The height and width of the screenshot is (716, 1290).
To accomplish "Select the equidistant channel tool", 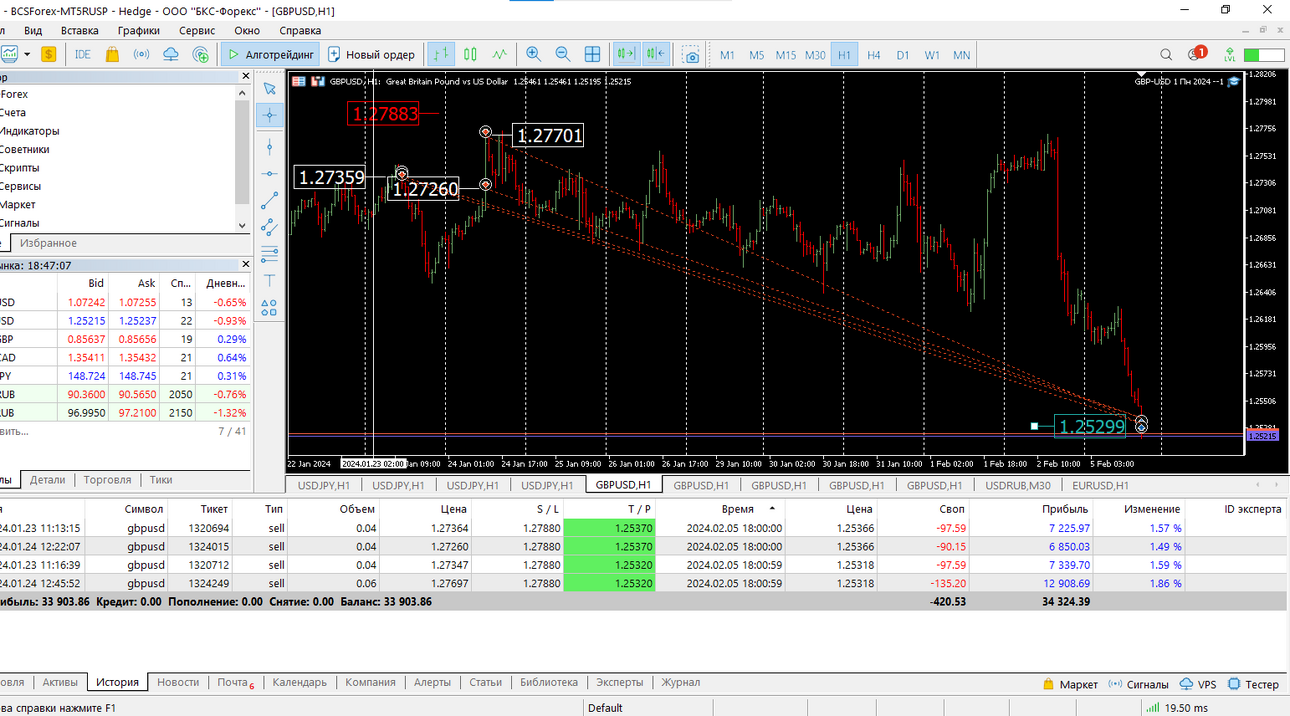I will pyautogui.click(x=269, y=228).
